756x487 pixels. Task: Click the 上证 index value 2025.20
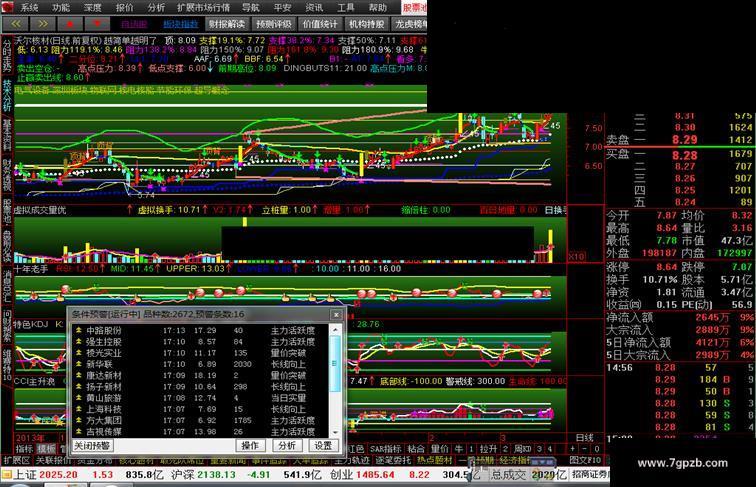(x=58, y=474)
